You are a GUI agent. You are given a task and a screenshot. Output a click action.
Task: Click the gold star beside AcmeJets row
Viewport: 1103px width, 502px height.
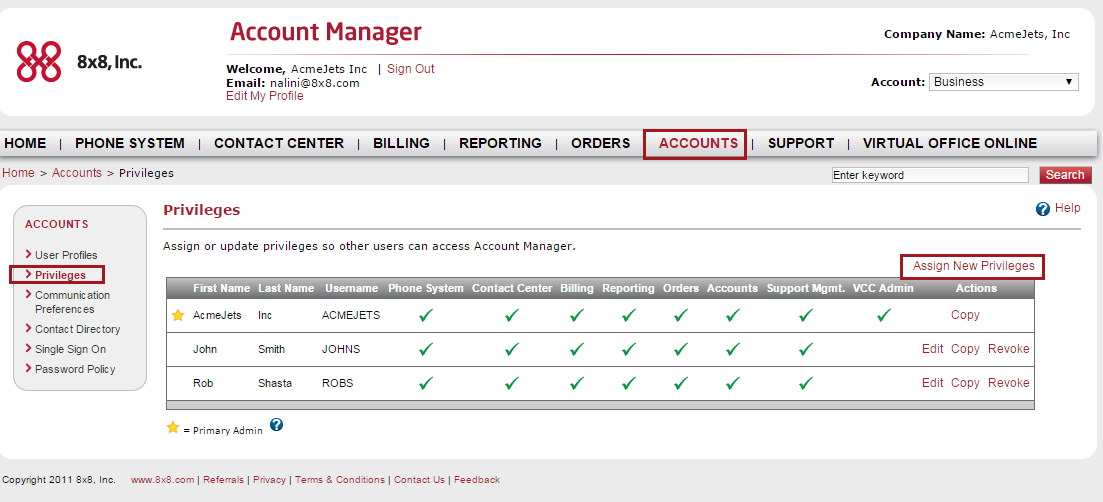(178, 316)
